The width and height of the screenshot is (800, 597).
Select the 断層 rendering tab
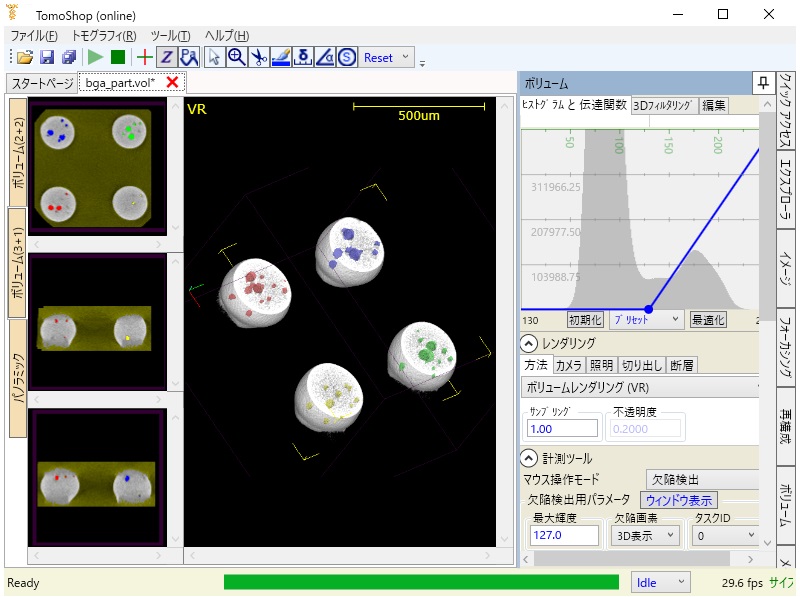tap(682, 365)
